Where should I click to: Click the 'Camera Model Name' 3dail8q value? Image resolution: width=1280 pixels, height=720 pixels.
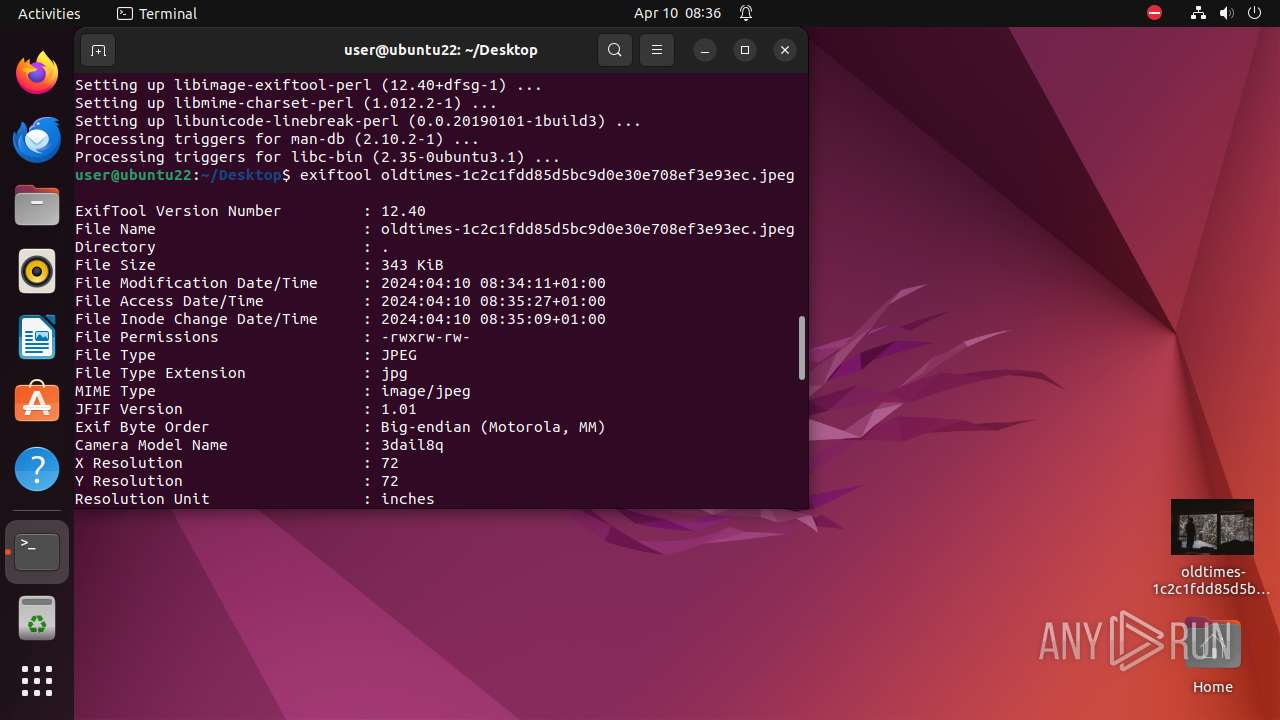pyautogui.click(x=412, y=445)
